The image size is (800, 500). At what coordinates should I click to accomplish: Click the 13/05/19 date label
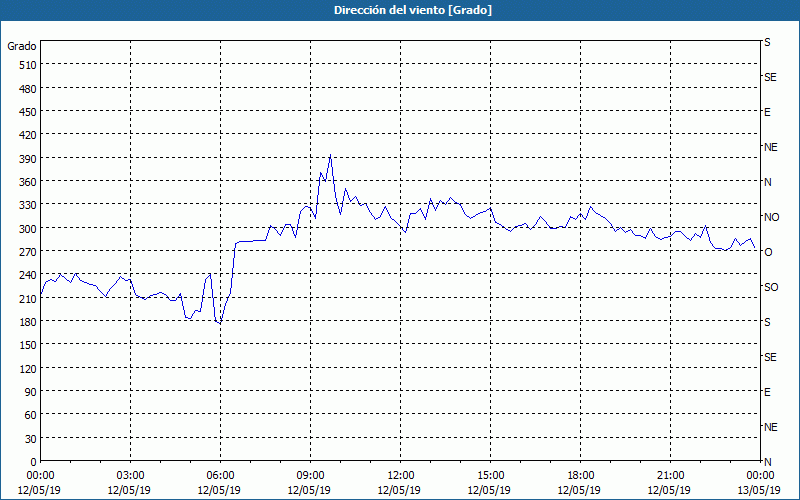coord(759,490)
